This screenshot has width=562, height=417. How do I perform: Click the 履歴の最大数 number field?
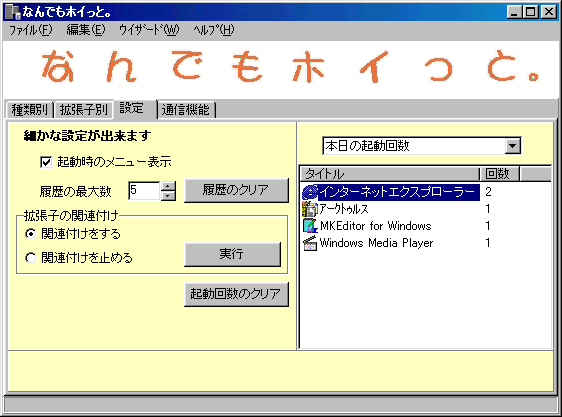pyautogui.click(x=144, y=191)
